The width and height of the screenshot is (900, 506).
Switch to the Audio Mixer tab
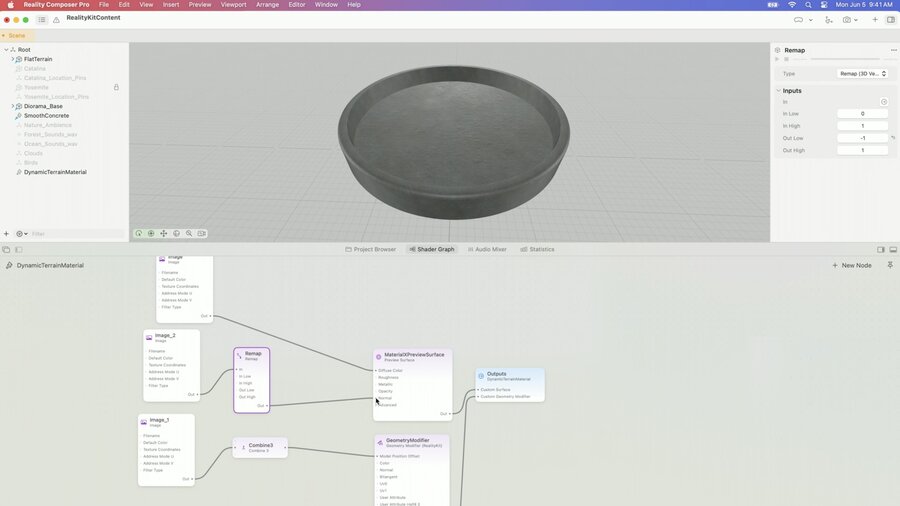pos(487,250)
